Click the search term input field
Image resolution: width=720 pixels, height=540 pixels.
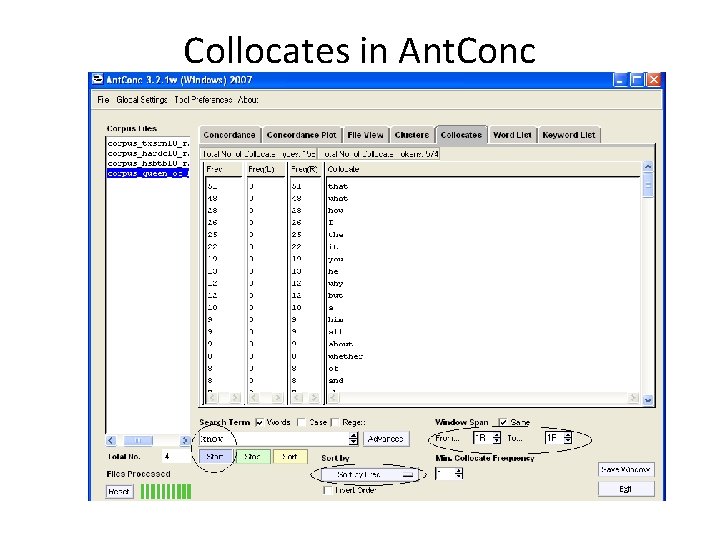[274, 439]
